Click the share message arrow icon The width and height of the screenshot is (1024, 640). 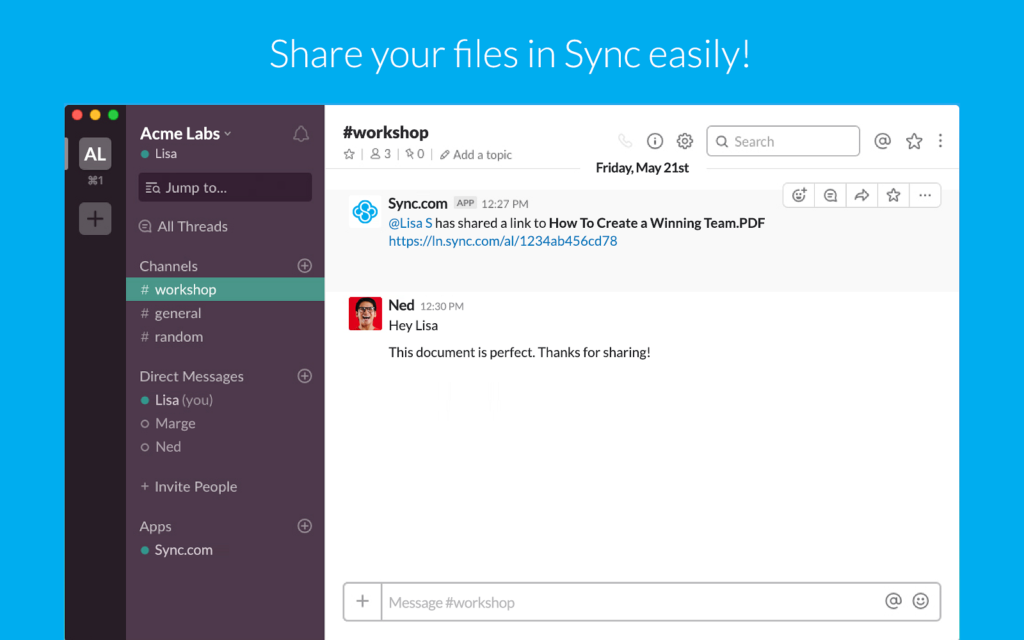tap(861, 195)
